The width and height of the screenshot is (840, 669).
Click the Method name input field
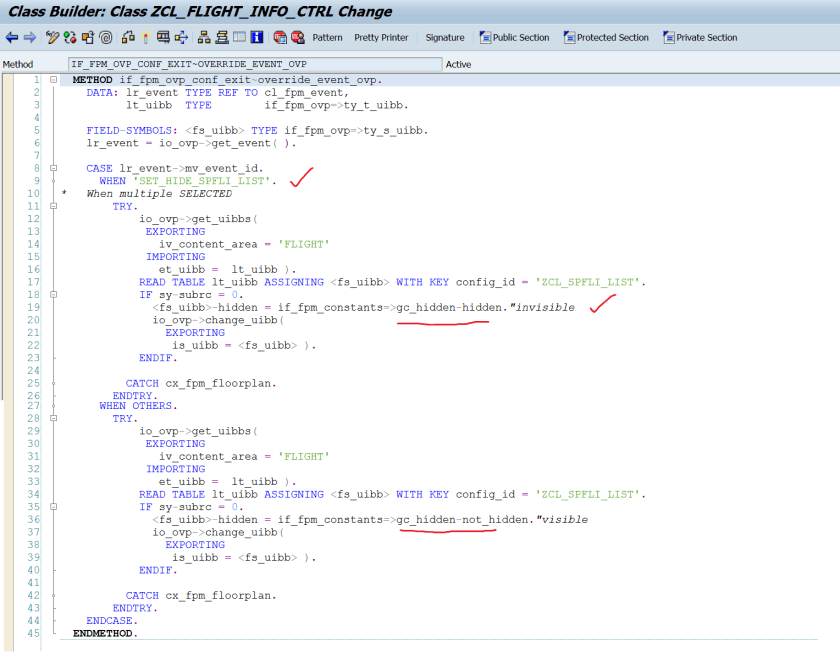coord(254,64)
